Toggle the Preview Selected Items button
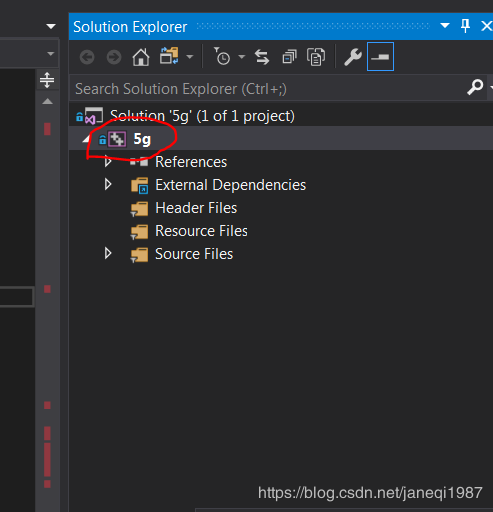The width and height of the screenshot is (493, 512). (x=380, y=57)
